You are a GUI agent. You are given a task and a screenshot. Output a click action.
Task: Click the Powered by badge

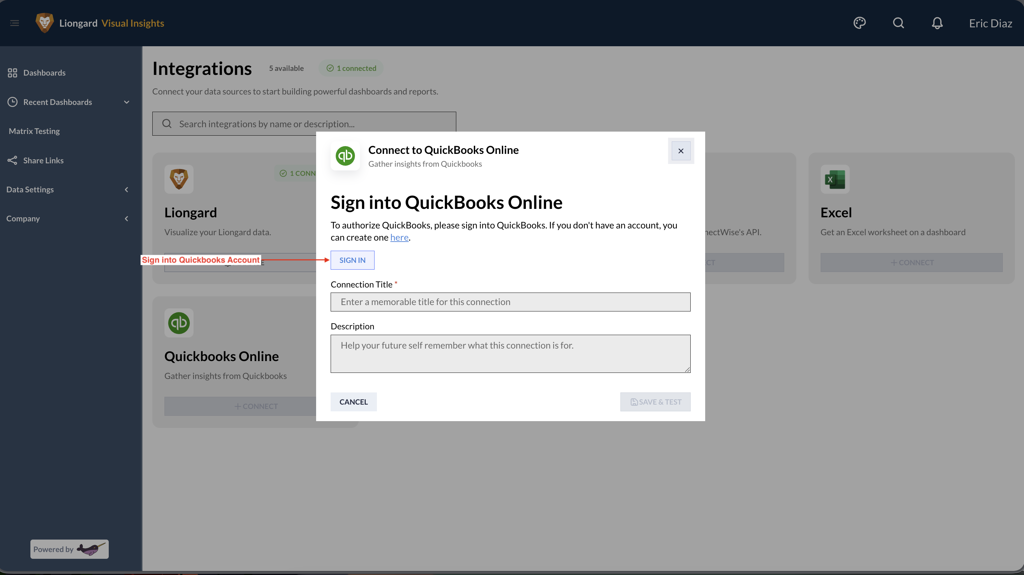pyautogui.click(x=69, y=549)
